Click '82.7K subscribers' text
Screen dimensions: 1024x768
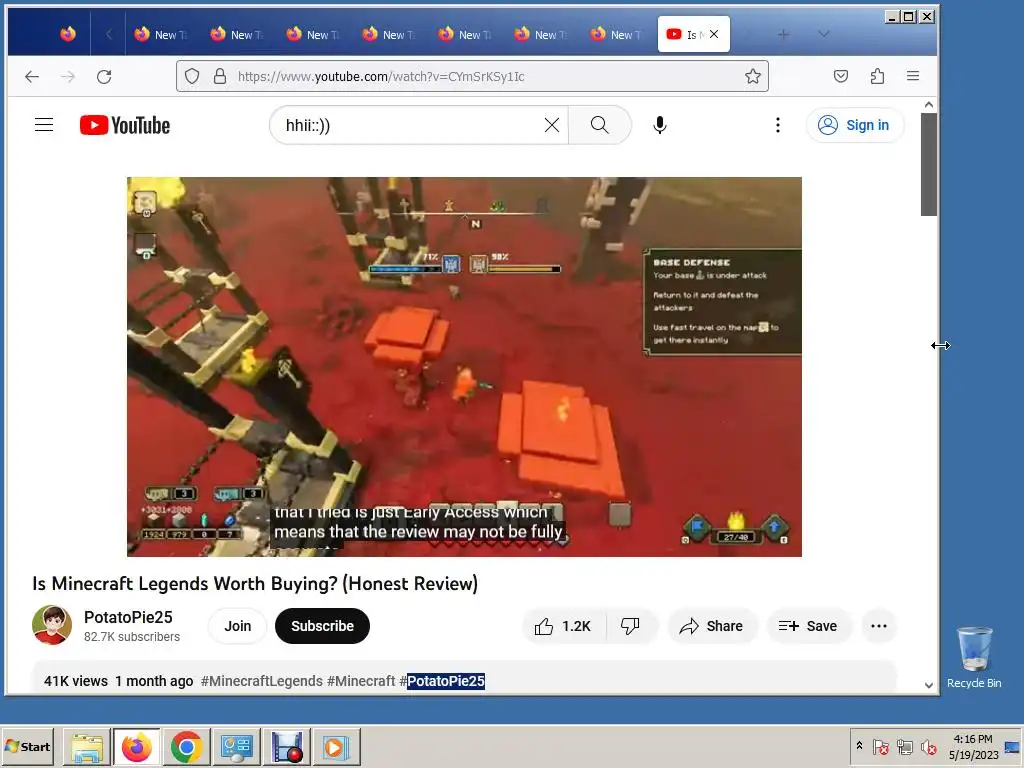tap(132, 637)
